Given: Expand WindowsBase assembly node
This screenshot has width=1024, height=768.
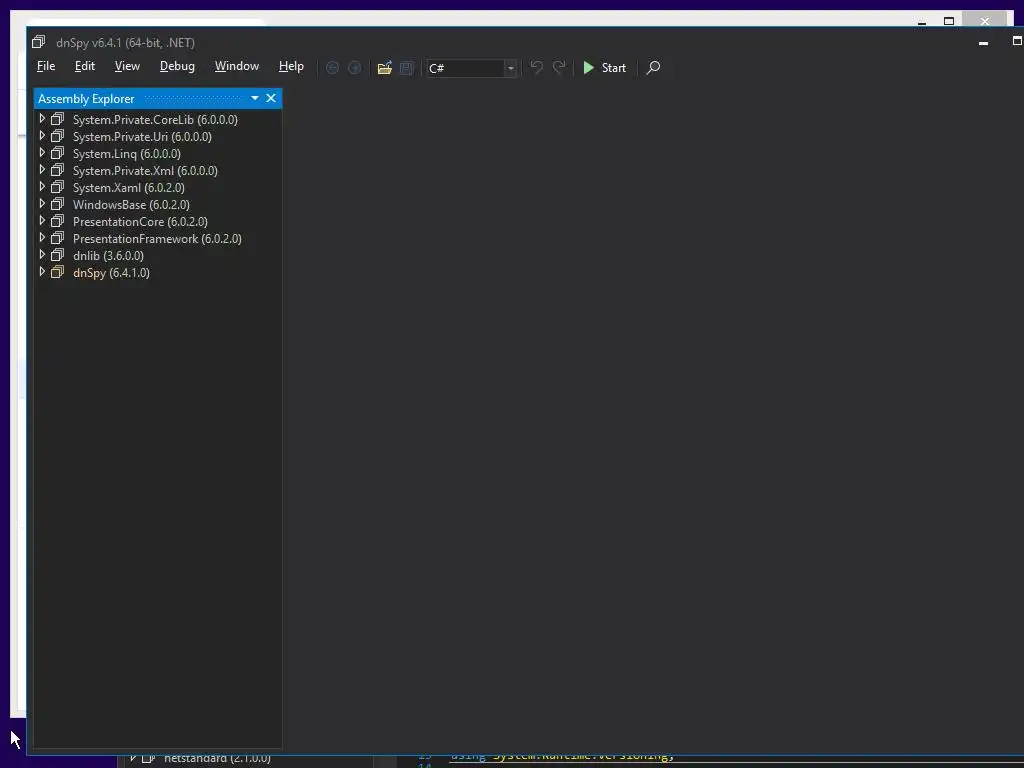Looking at the screenshot, I should tap(42, 204).
